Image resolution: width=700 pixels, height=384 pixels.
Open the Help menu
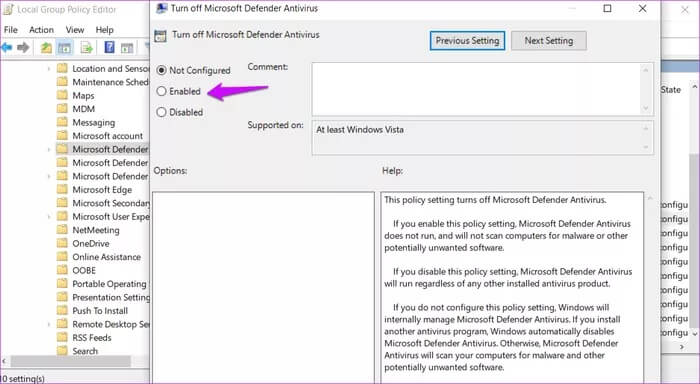104,29
